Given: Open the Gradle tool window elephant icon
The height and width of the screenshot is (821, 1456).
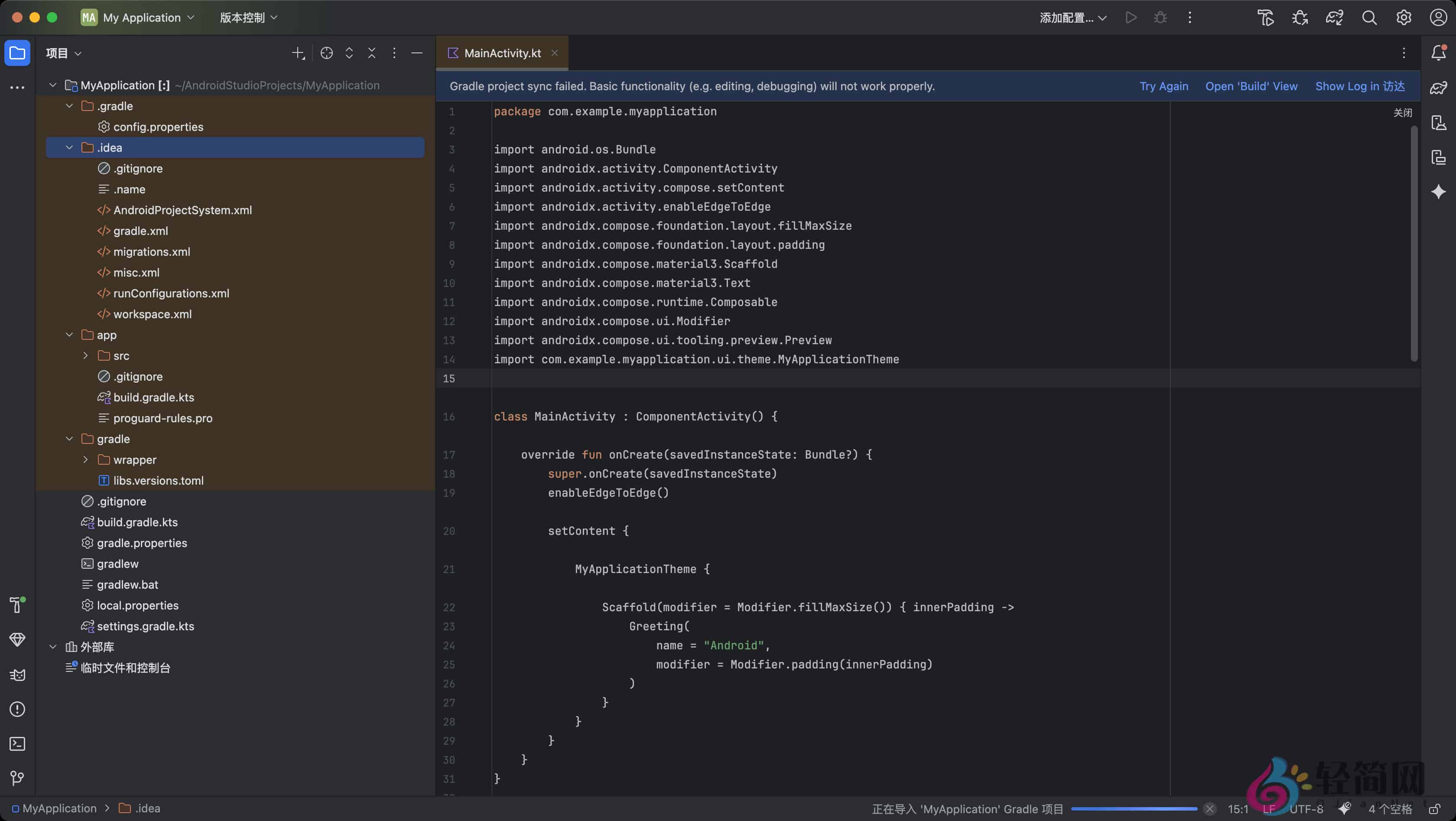Looking at the screenshot, I should (x=1439, y=88).
